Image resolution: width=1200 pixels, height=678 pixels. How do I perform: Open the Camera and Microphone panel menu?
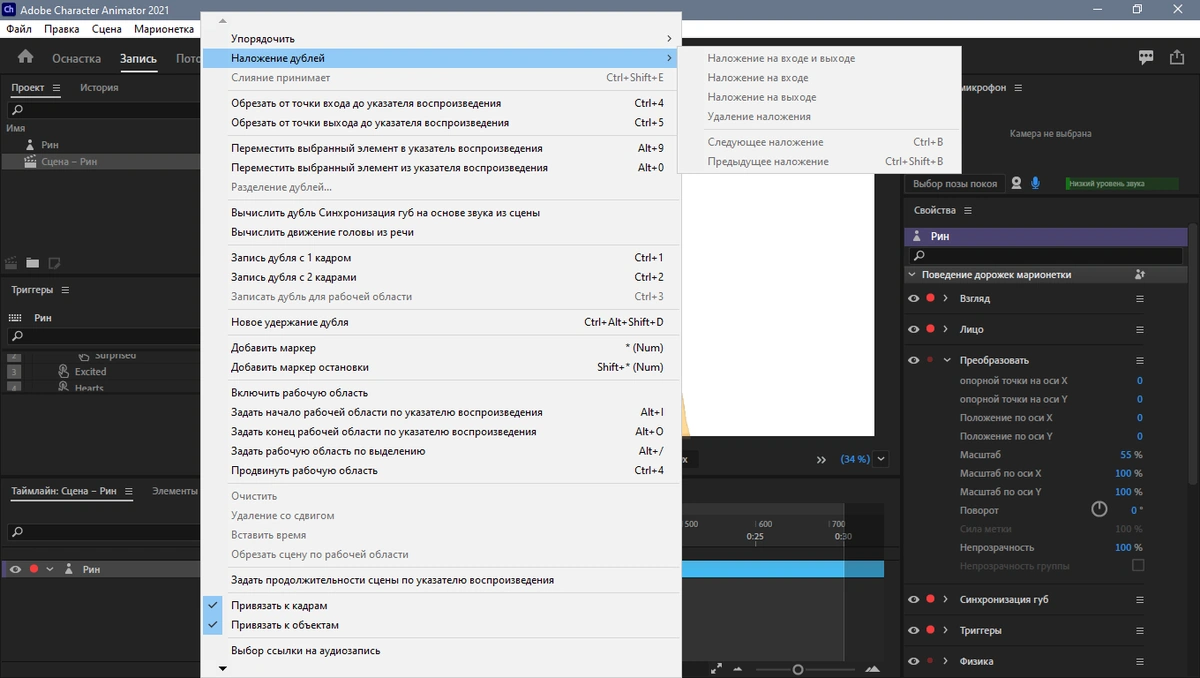click(1019, 88)
